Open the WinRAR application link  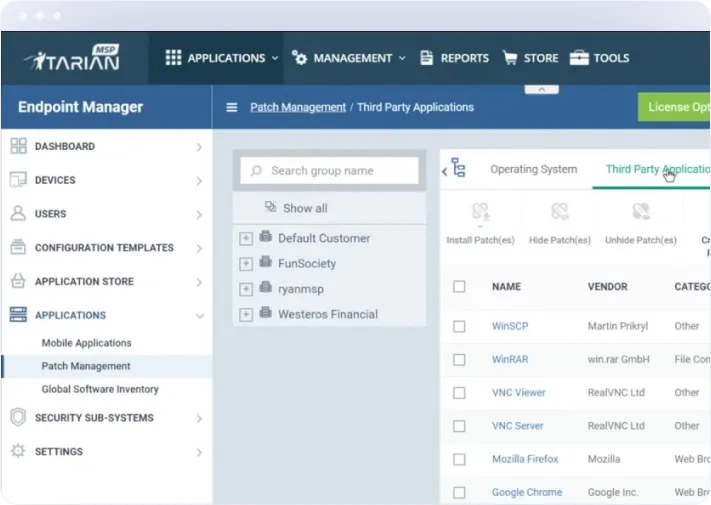pos(510,359)
